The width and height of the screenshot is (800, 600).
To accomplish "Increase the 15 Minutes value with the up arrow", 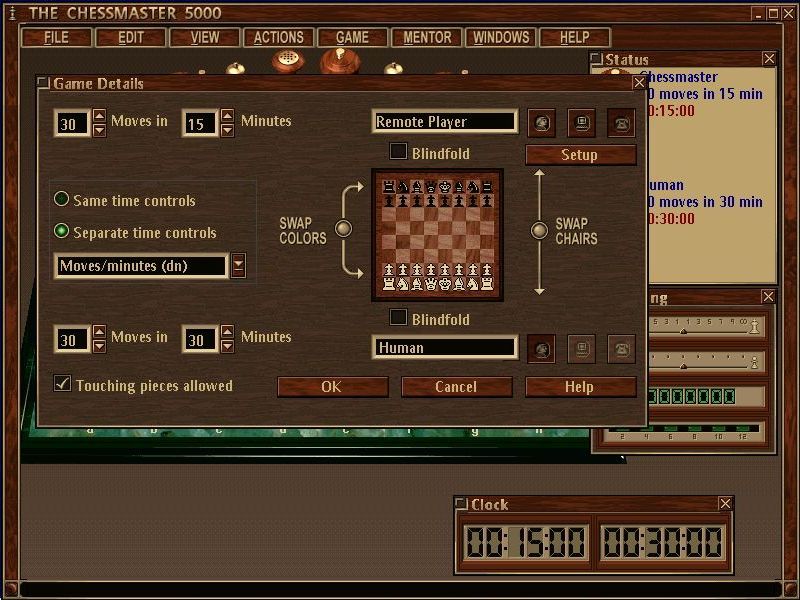I will (x=225, y=115).
